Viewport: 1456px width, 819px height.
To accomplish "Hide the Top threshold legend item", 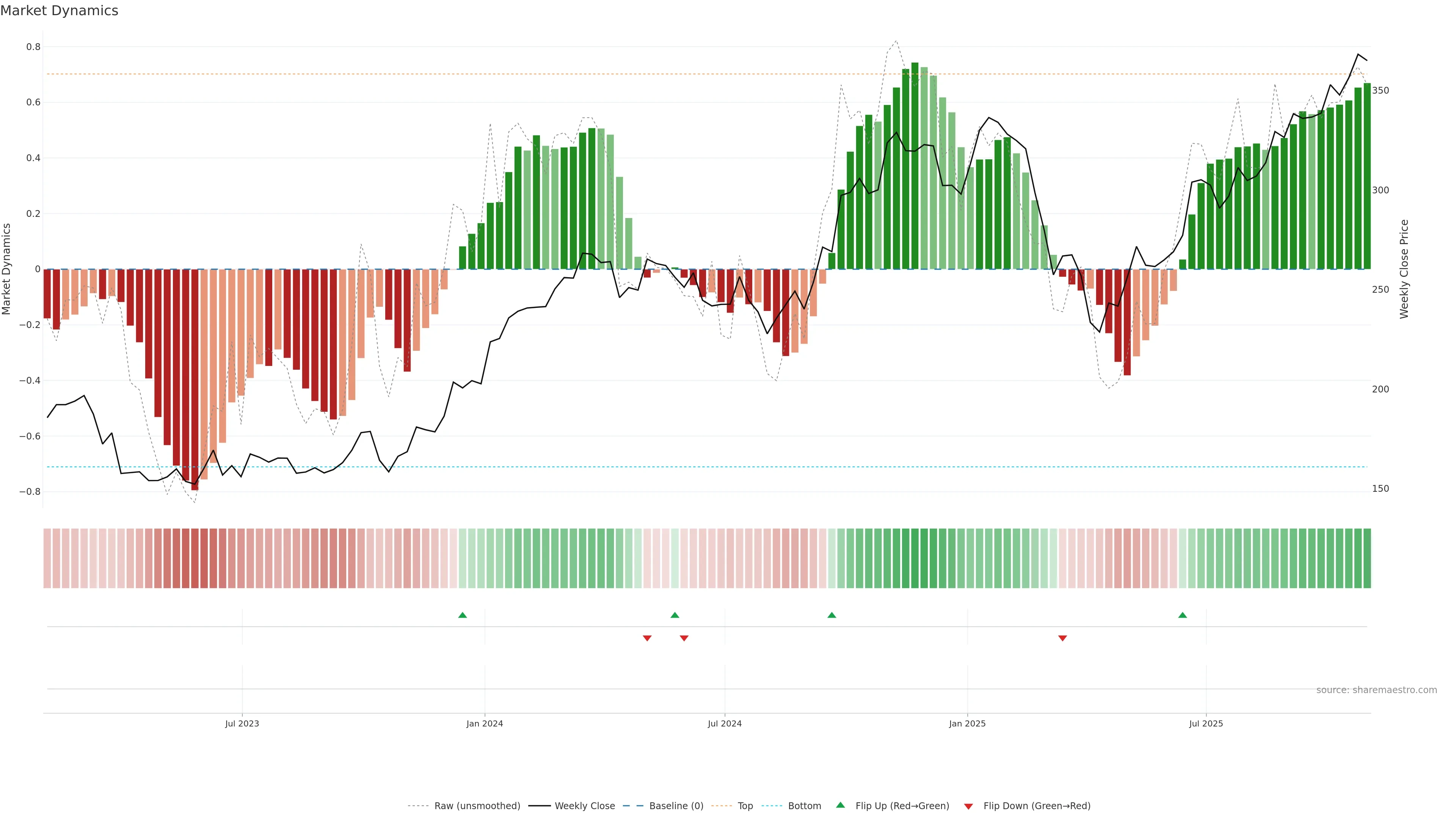I will 745,806.
